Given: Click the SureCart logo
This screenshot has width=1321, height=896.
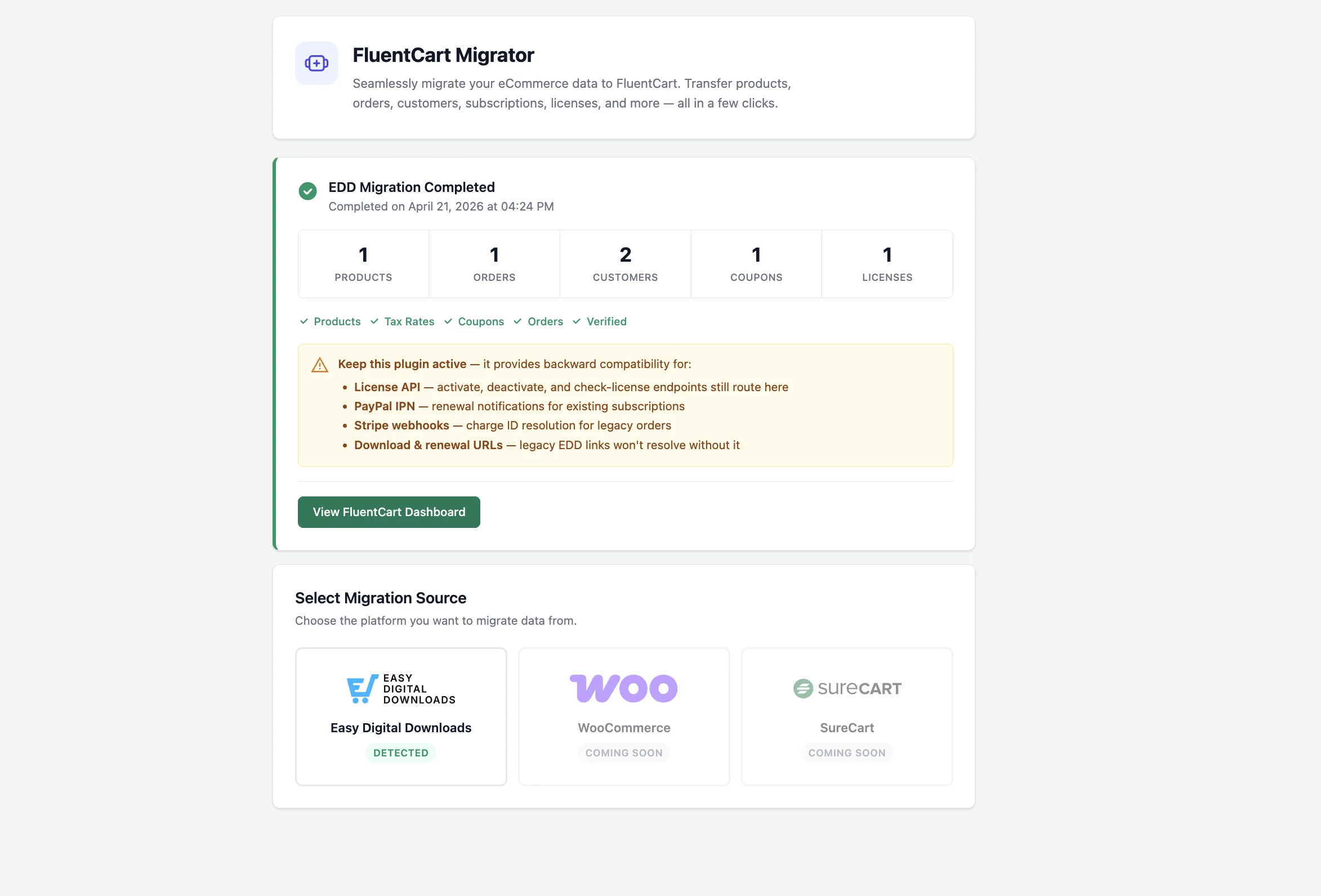Looking at the screenshot, I should (x=846, y=688).
